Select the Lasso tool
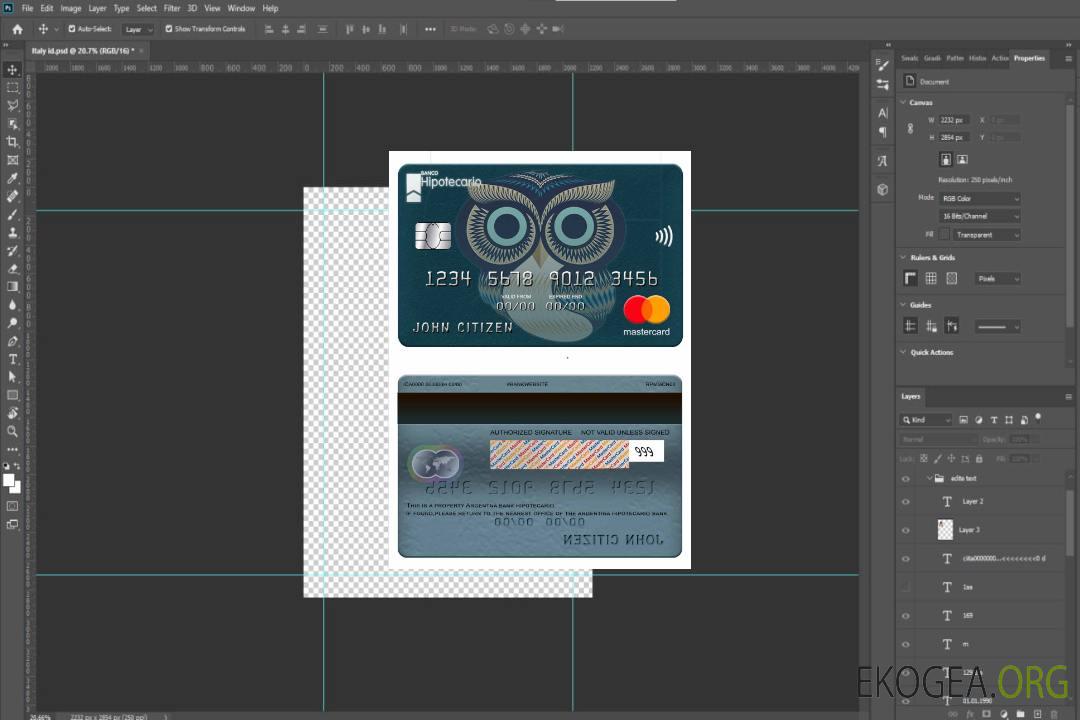The height and width of the screenshot is (720, 1080). pyautogui.click(x=12, y=105)
